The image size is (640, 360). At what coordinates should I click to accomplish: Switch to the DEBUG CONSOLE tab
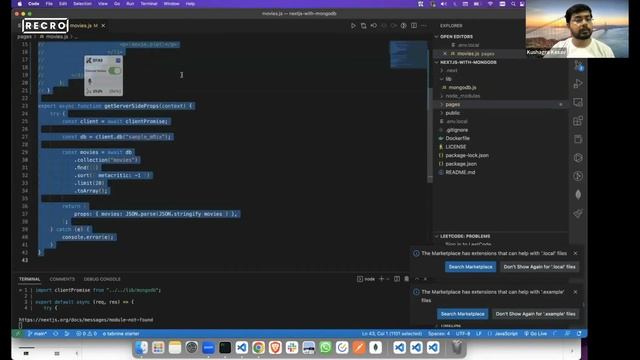tap(102, 279)
